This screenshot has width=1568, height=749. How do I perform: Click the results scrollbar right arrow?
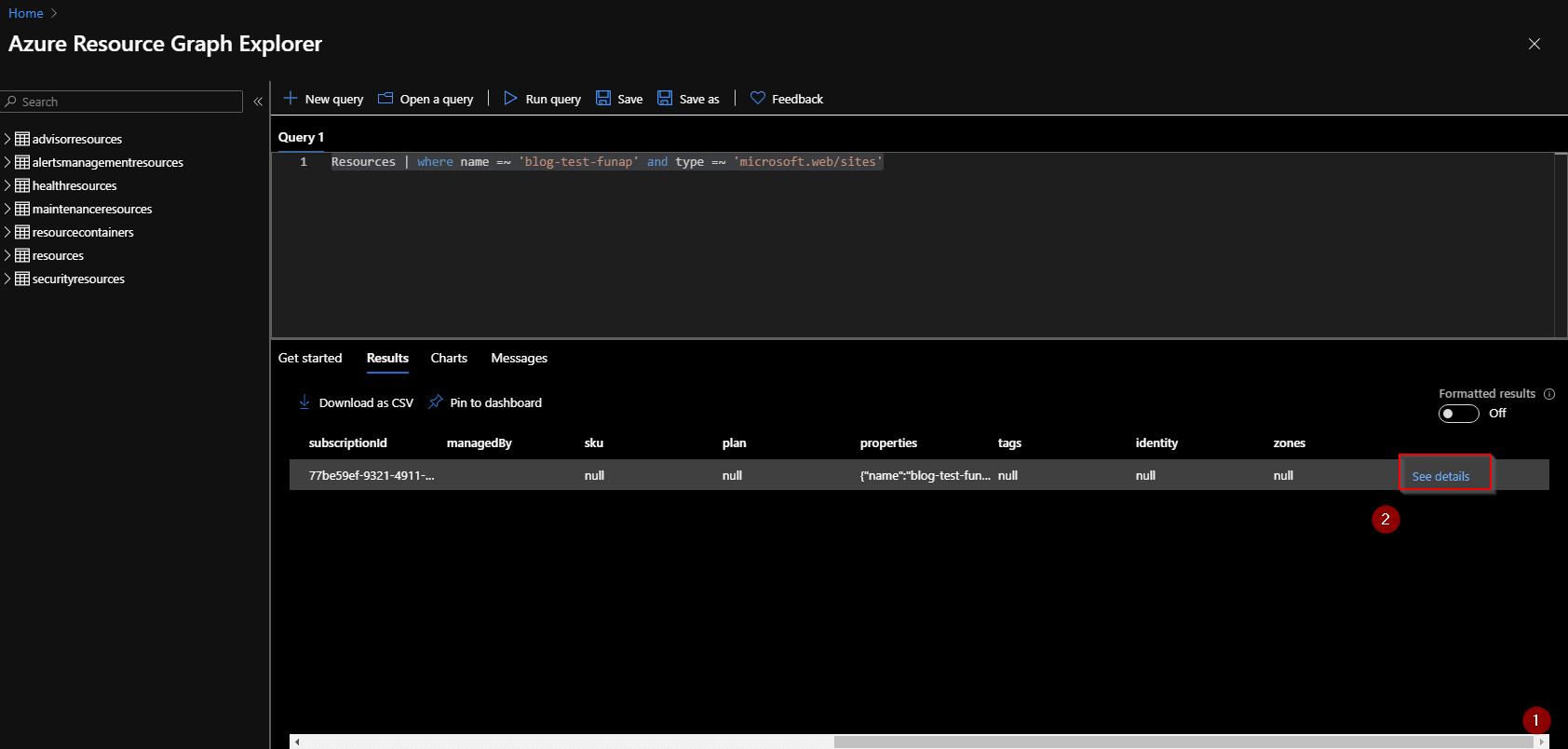point(1542,742)
